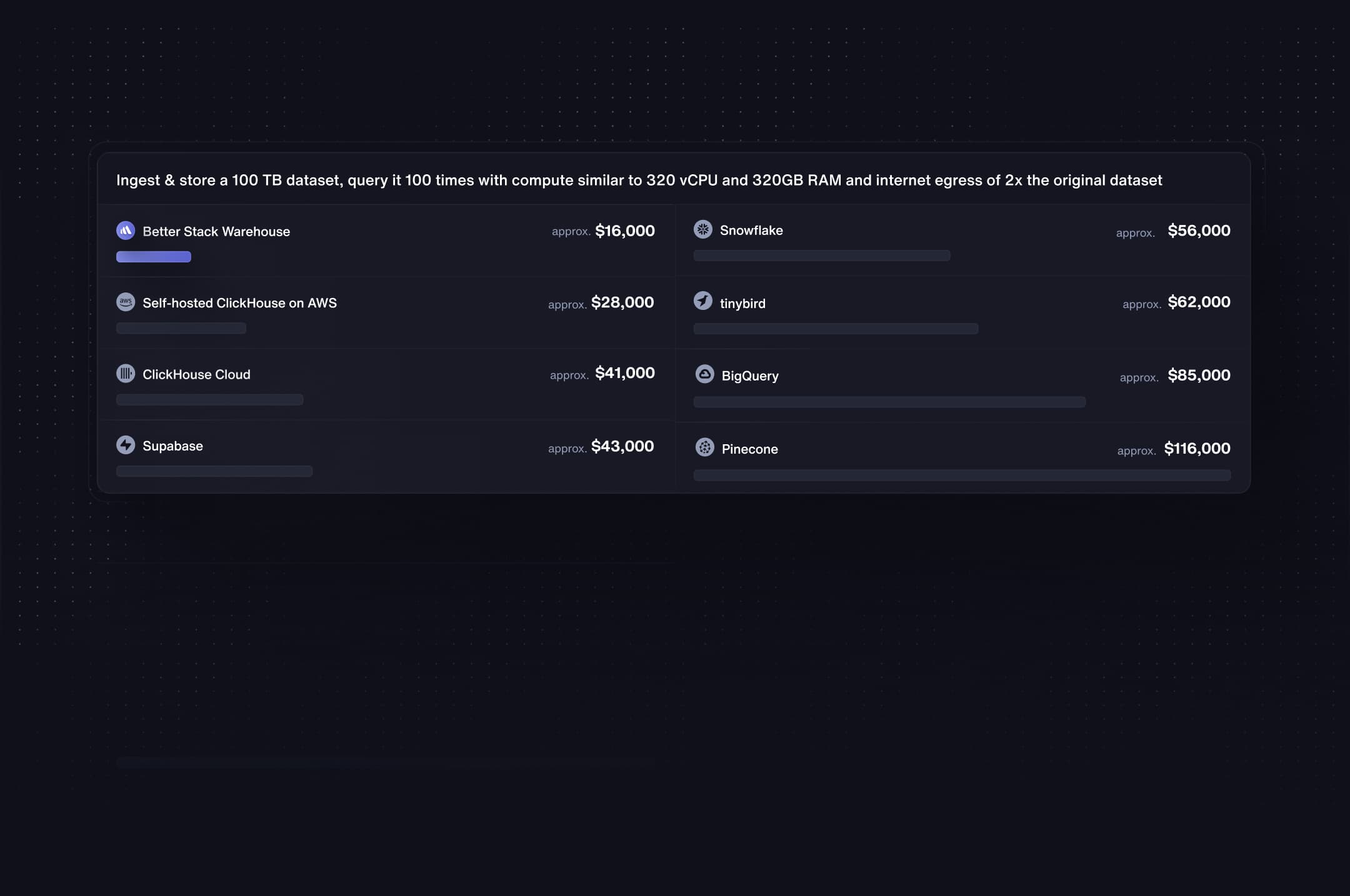Click the $85,000 BigQuery price

[x=1199, y=376]
